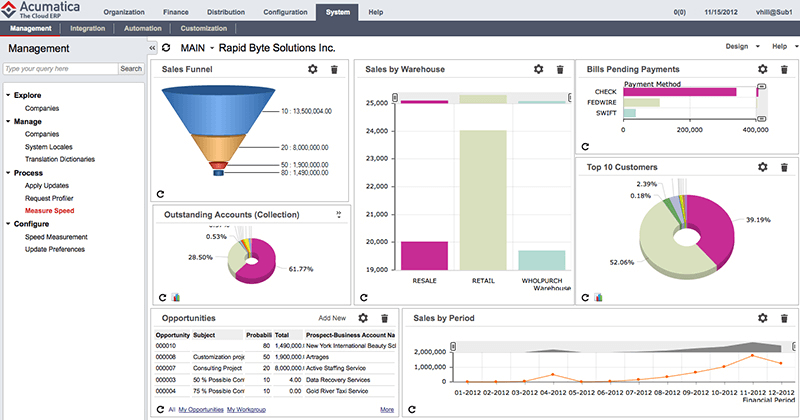Open Update Preferences

[x=55, y=250]
